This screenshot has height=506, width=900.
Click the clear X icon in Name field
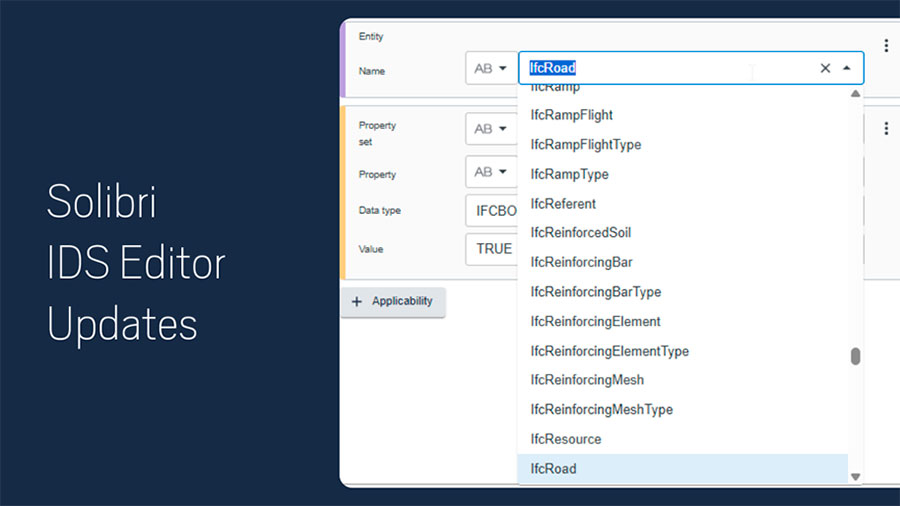(x=825, y=68)
